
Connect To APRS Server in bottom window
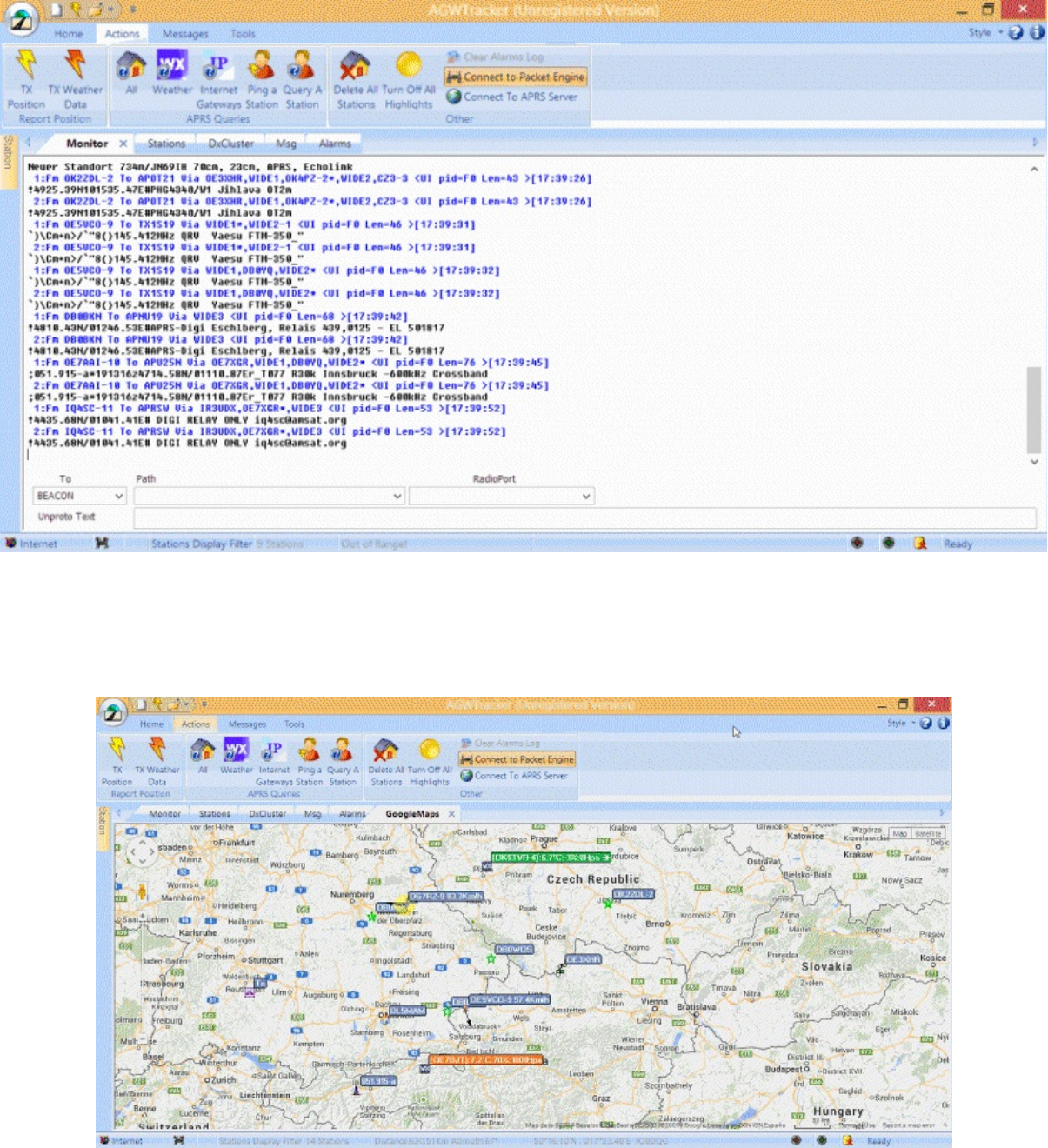tap(514, 776)
